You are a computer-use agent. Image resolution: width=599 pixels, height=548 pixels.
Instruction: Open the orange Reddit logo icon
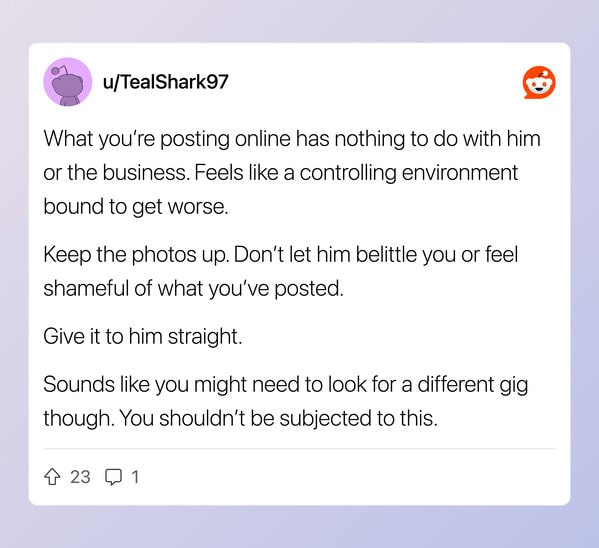pyautogui.click(x=539, y=83)
